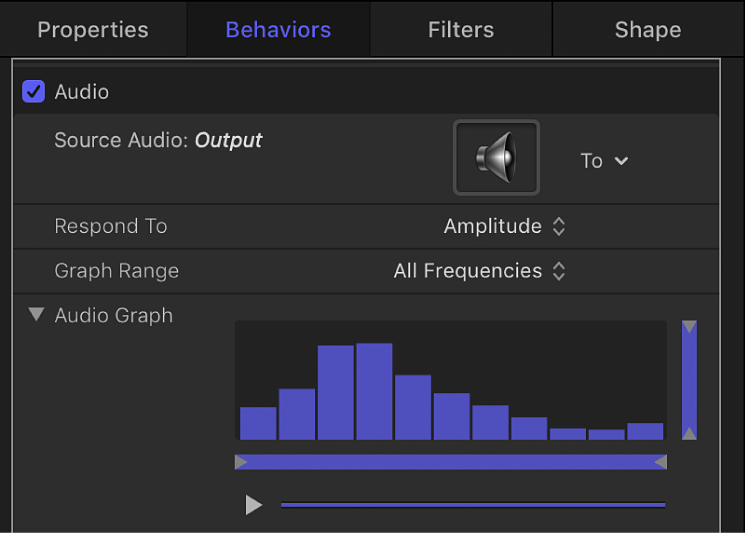745x535 pixels.
Task: Open the Graph Range All Frequencies menu
Action: [x=479, y=271]
